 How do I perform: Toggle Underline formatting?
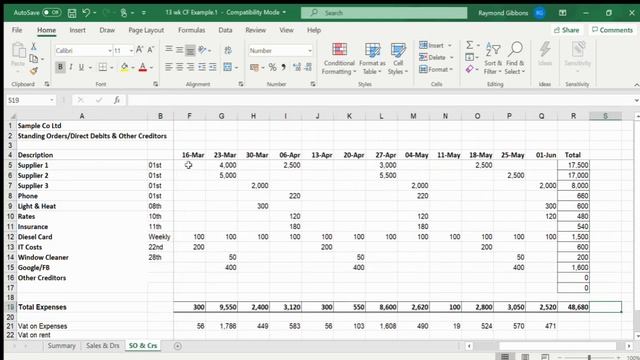click(81, 67)
